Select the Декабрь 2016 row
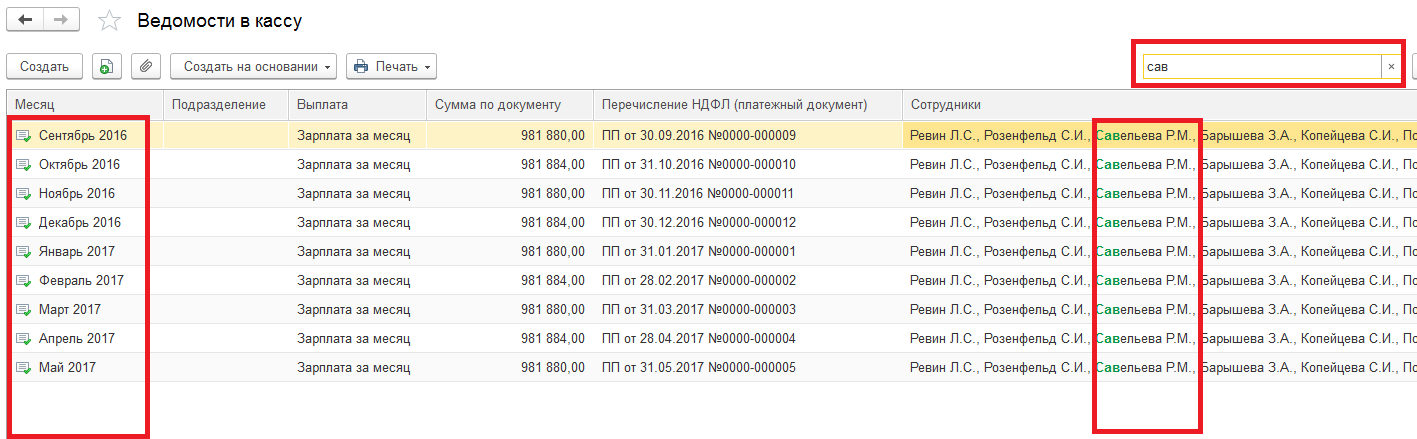Viewport: 1417px width, 439px height. [712, 222]
